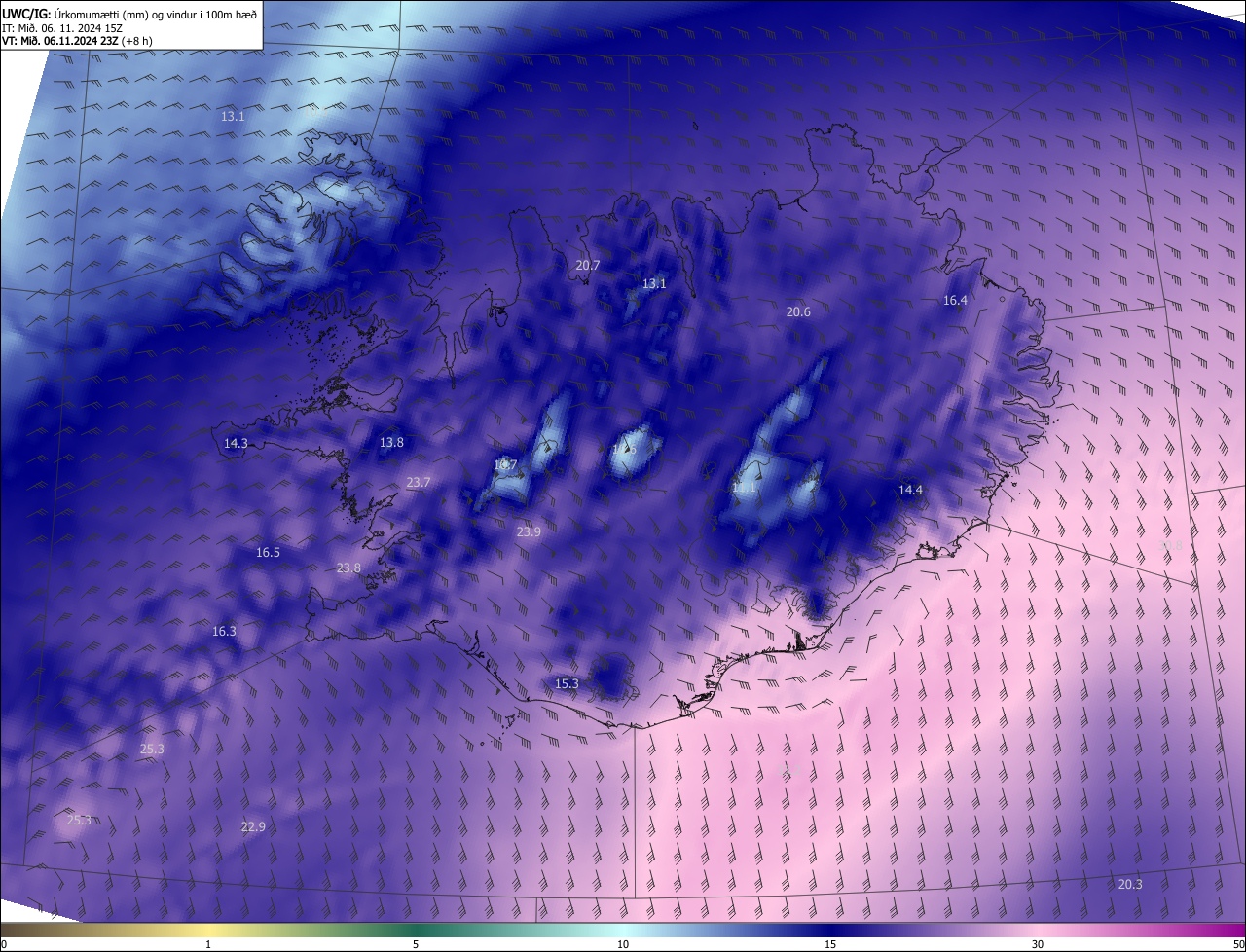Click the 20.7 value label on the map
The image size is (1246, 952).
point(588,265)
